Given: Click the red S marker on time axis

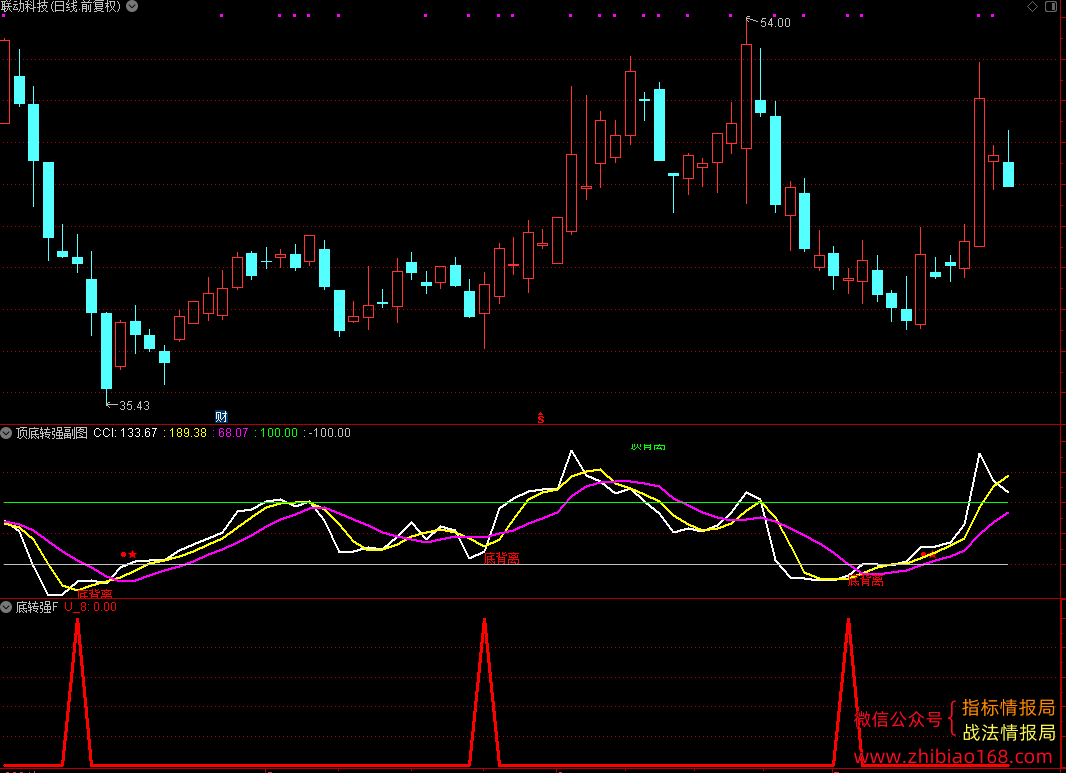Looking at the screenshot, I should [540, 418].
